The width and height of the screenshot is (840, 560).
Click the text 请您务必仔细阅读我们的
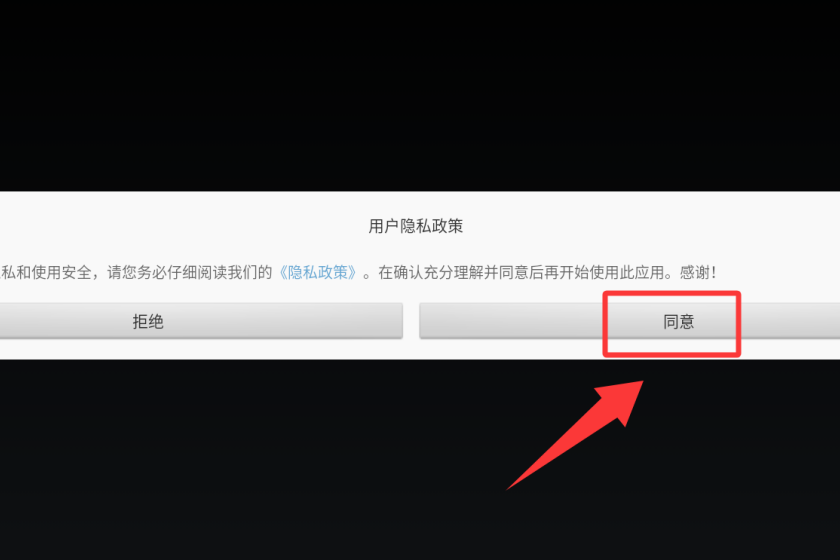(190, 272)
